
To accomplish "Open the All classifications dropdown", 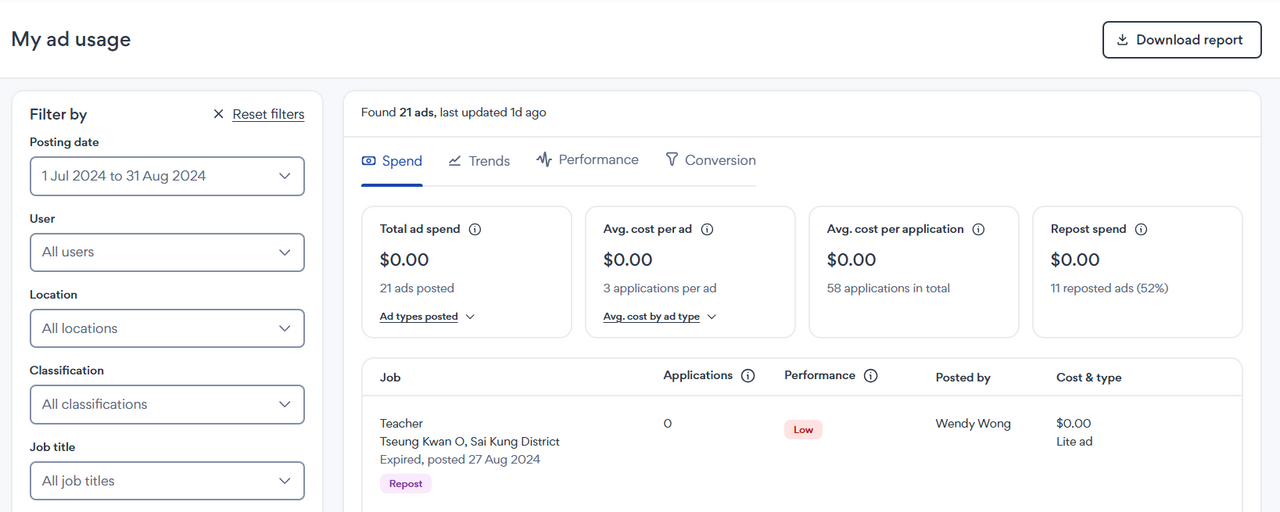I will (167, 404).
